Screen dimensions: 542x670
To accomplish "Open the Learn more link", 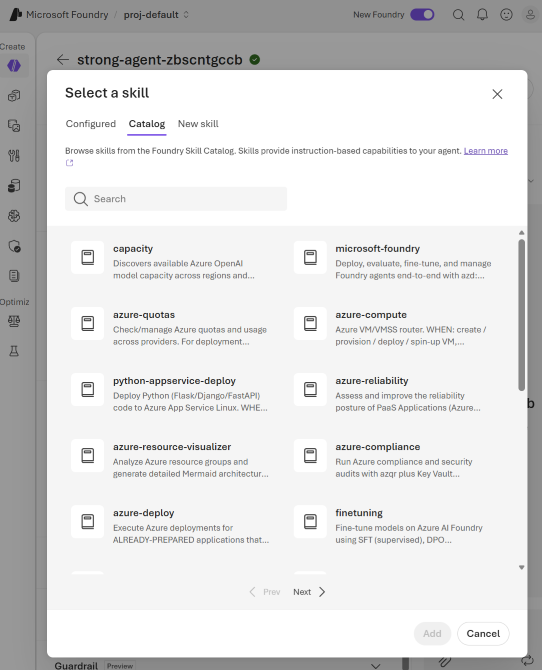I will pos(486,151).
